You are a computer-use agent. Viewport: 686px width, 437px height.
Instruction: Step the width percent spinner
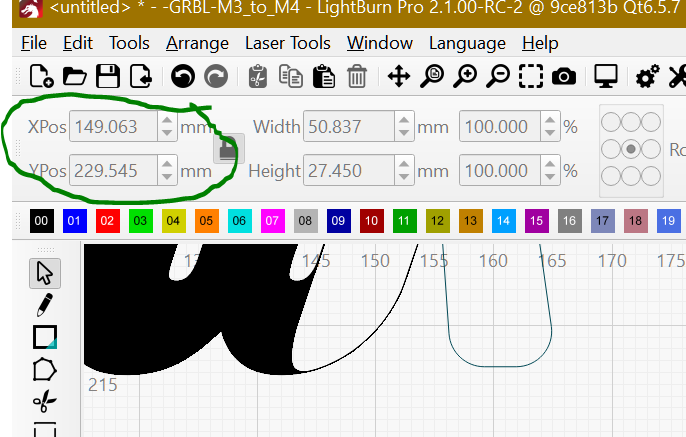coord(550,127)
